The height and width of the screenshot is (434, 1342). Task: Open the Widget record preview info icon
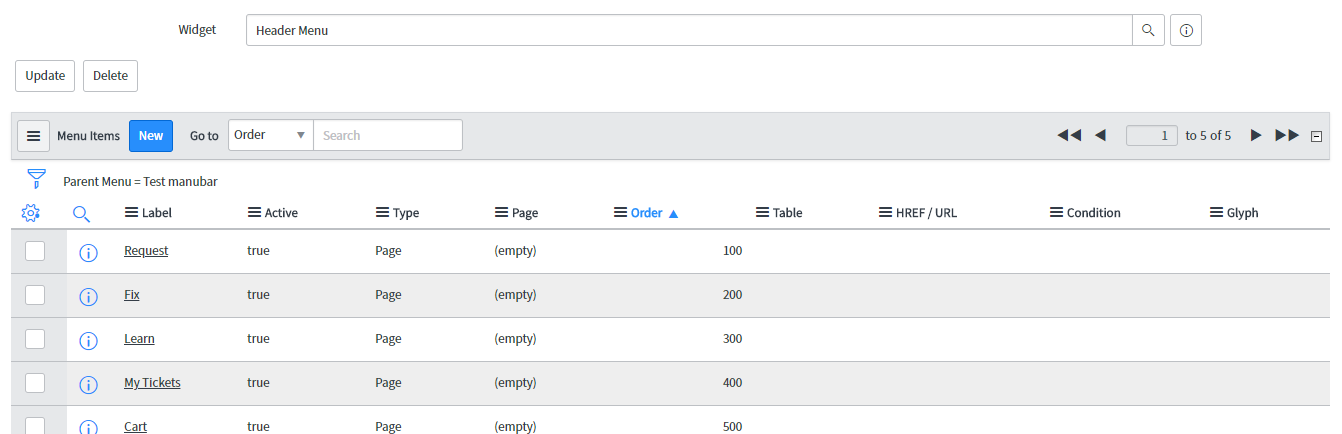[1186, 30]
